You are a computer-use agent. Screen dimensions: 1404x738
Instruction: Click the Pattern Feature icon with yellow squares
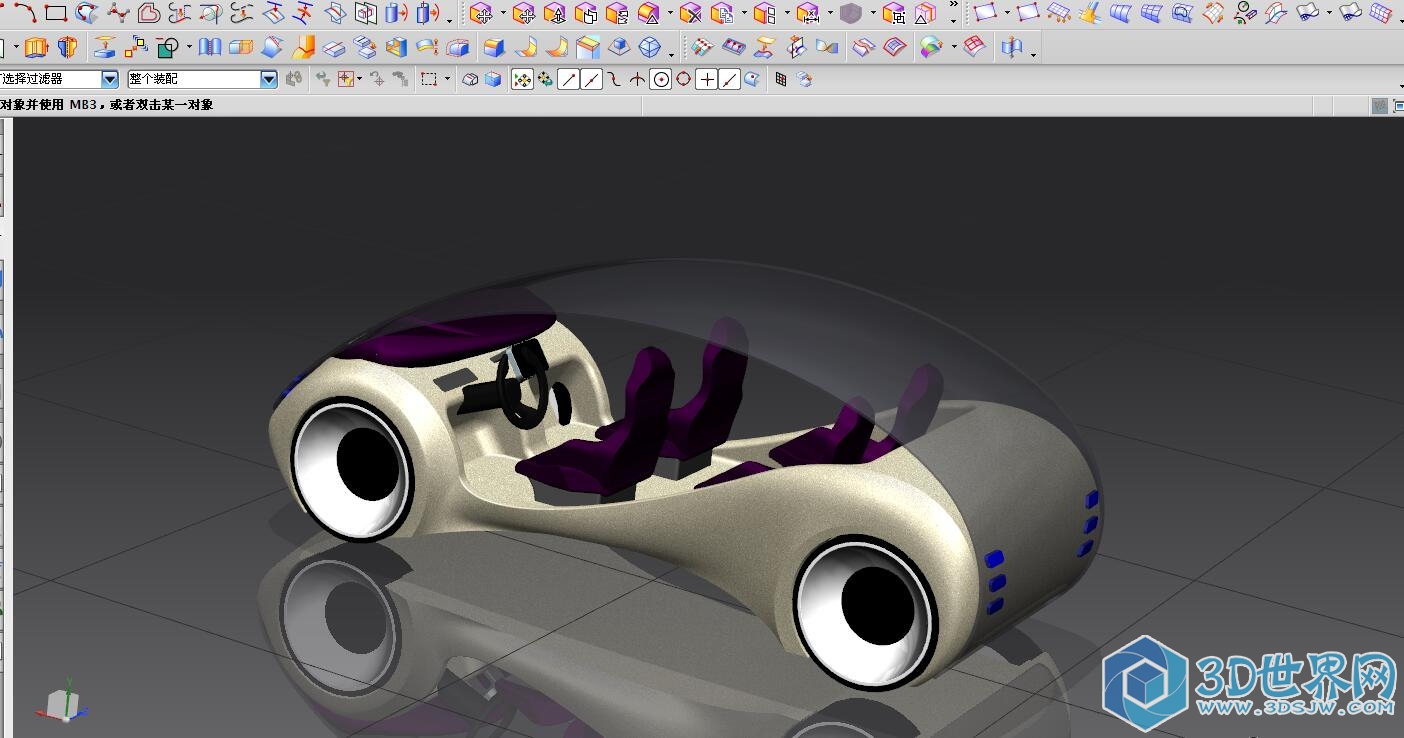[x=134, y=46]
